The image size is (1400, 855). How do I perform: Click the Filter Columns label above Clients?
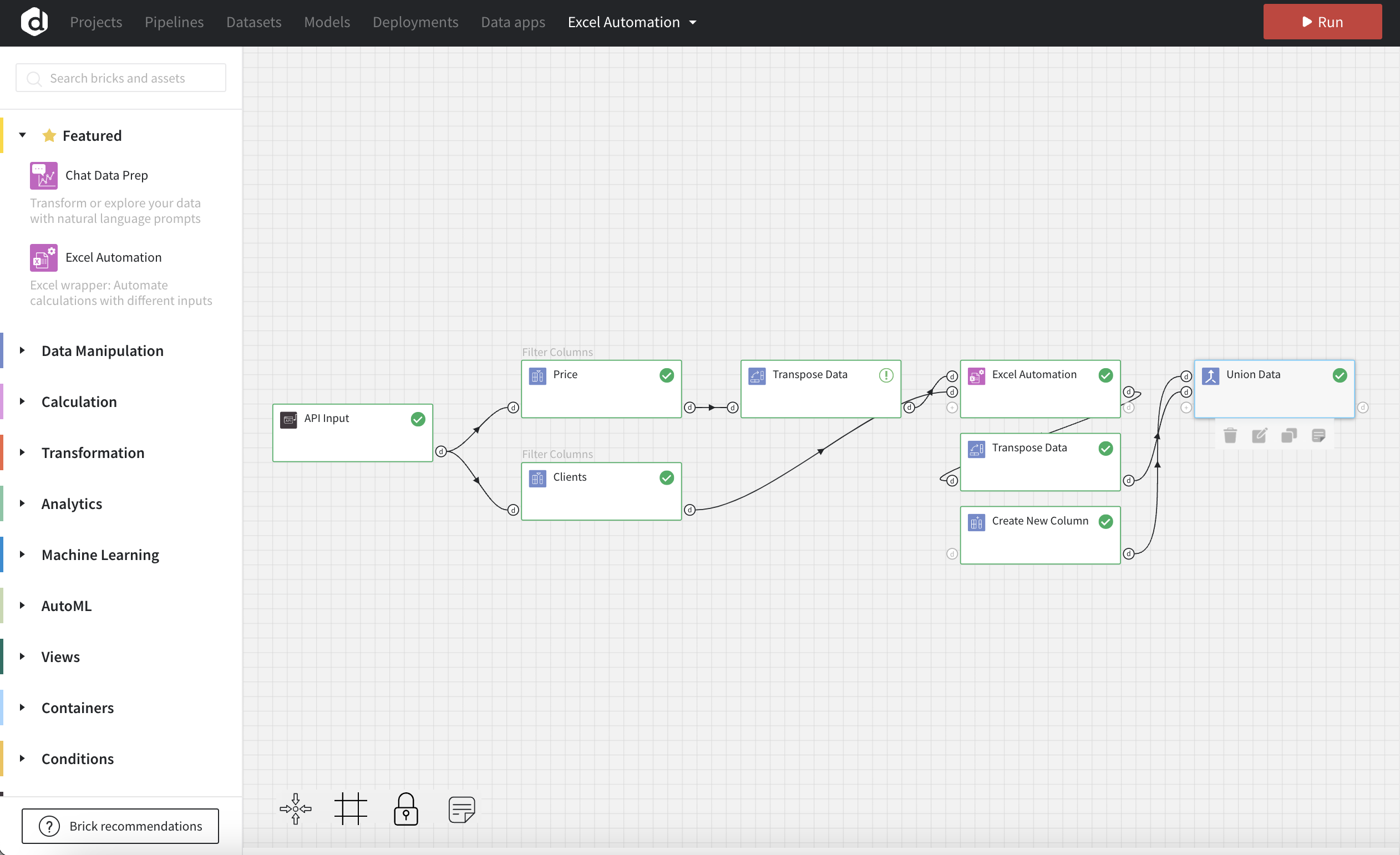coord(557,454)
